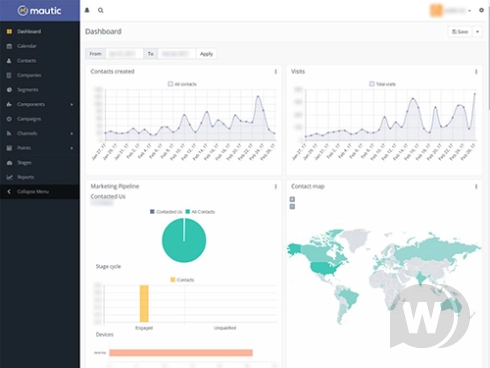490x368 pixels.
Task: Toggle the All contacts legend checkbox
Action: pyautogui.click(x=170, y=84)
